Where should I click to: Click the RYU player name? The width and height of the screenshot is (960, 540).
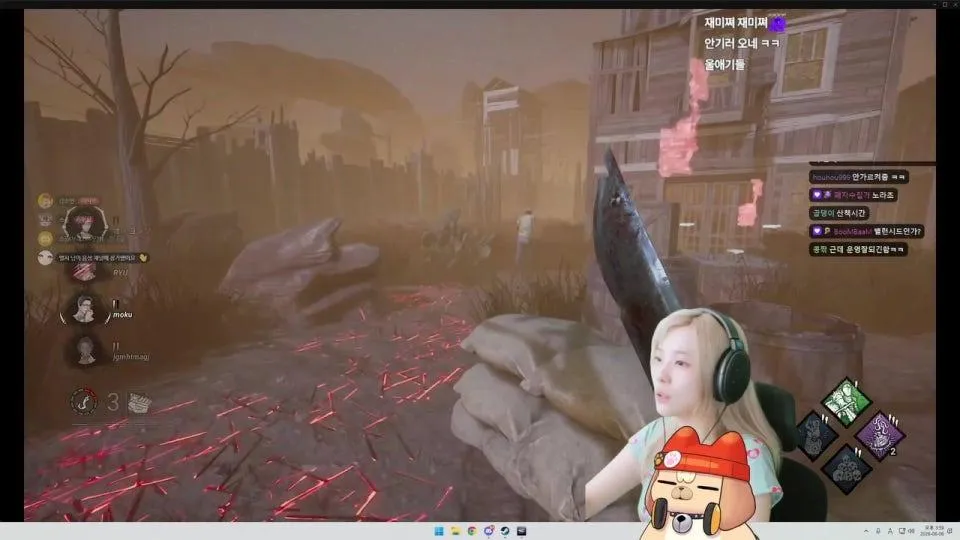tap(121, 272)
